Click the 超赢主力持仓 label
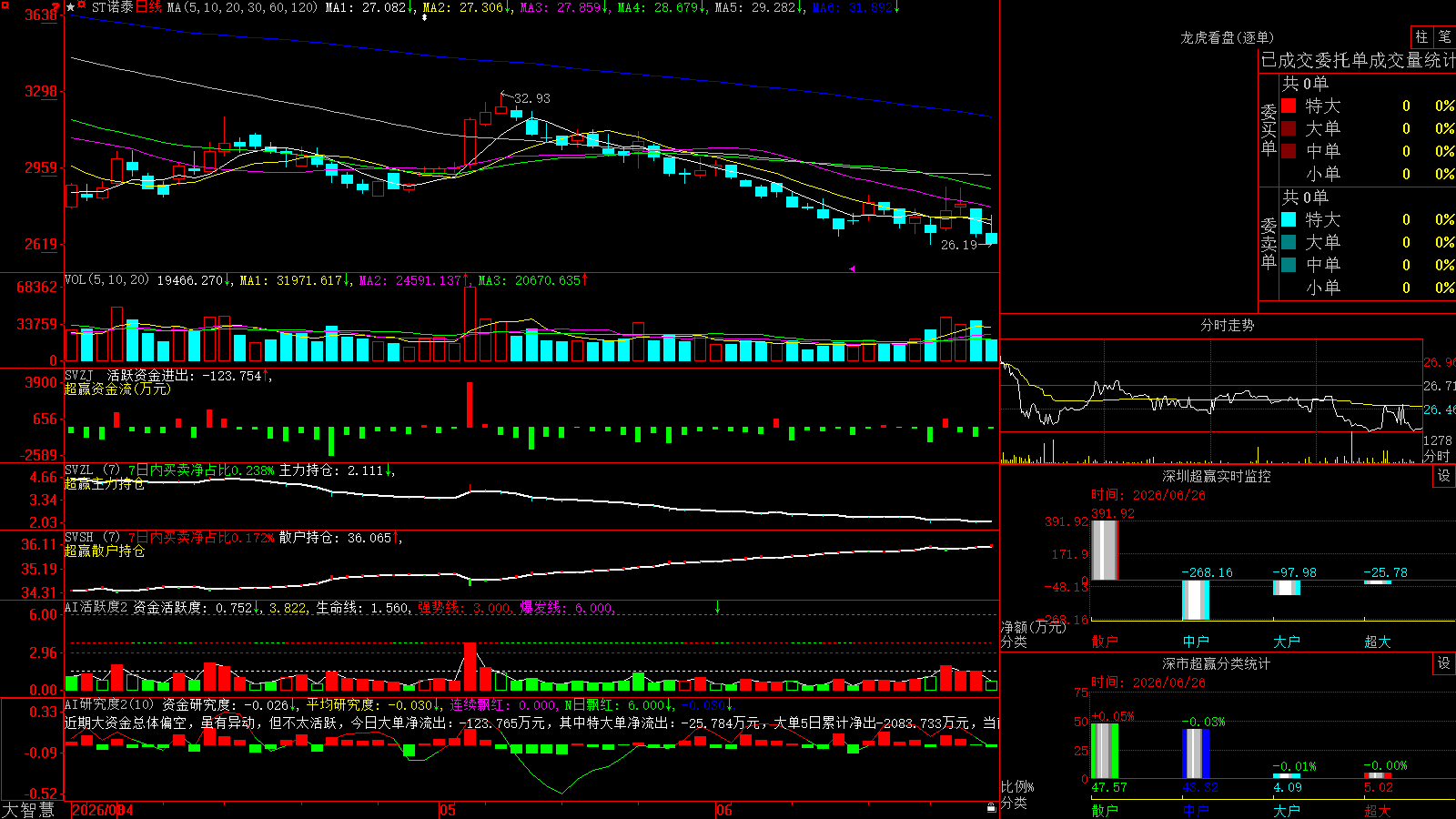The image size is (1456, 819). click(x=105, y=484)
